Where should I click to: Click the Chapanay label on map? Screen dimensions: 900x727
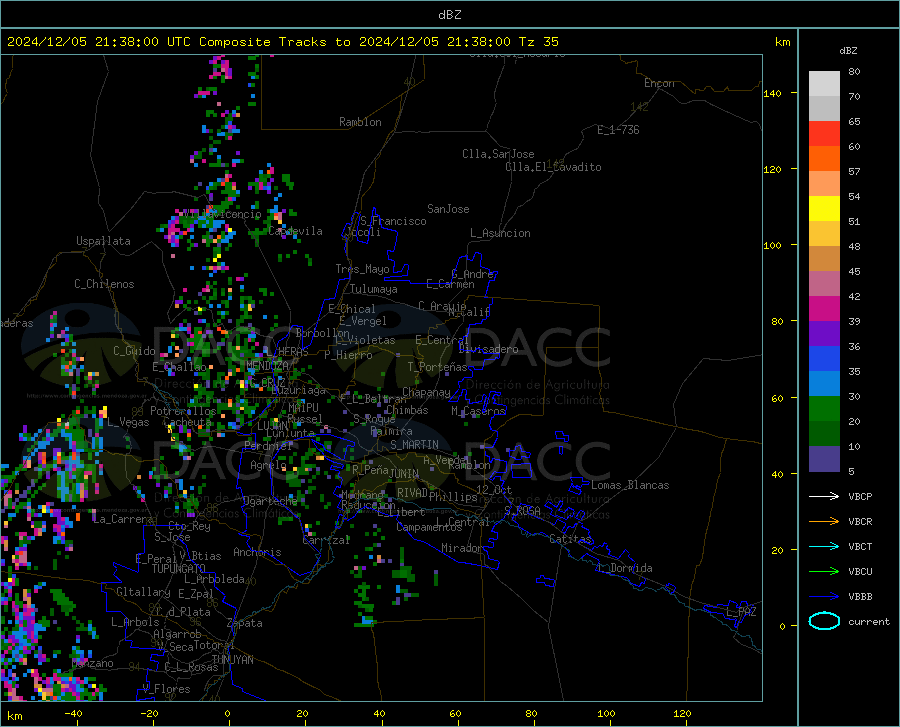[x=426, y=392]
